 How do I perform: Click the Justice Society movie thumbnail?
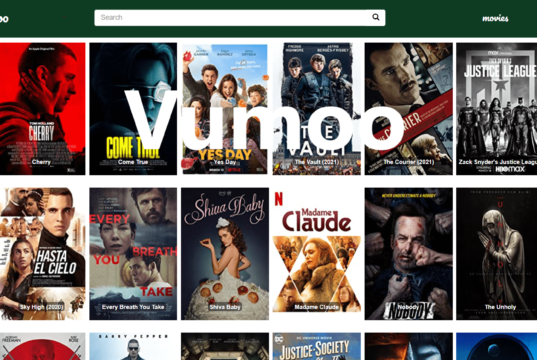[317, 346]
